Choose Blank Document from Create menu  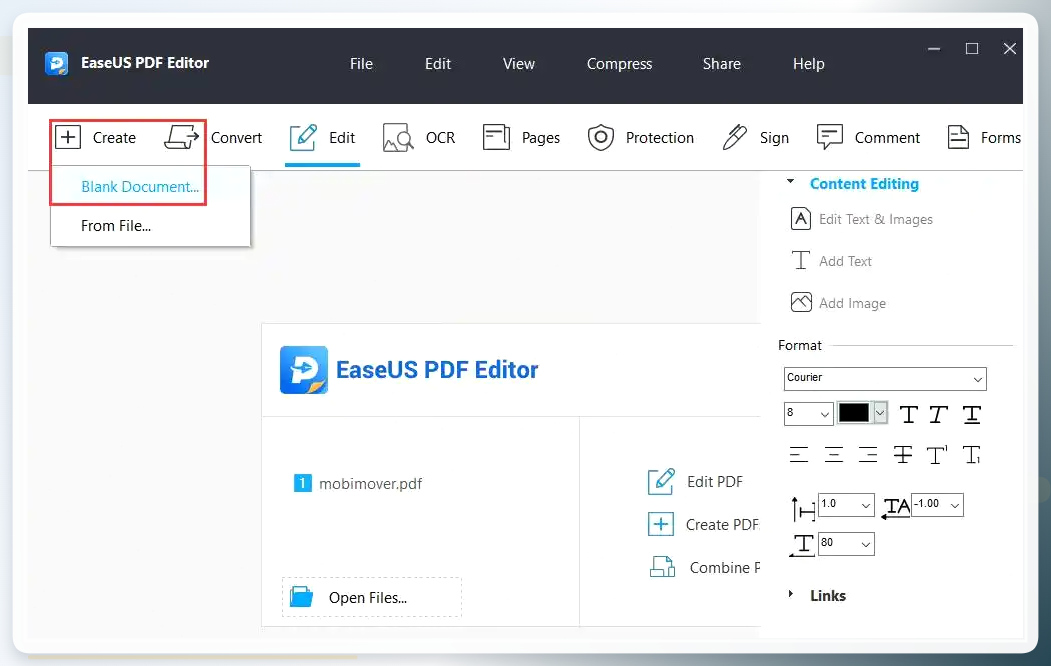click(x=140, y=187)
